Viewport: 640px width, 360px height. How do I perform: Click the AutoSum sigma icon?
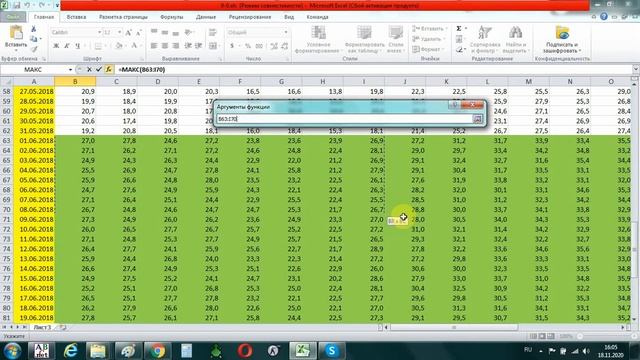click(x=459, y=29)
